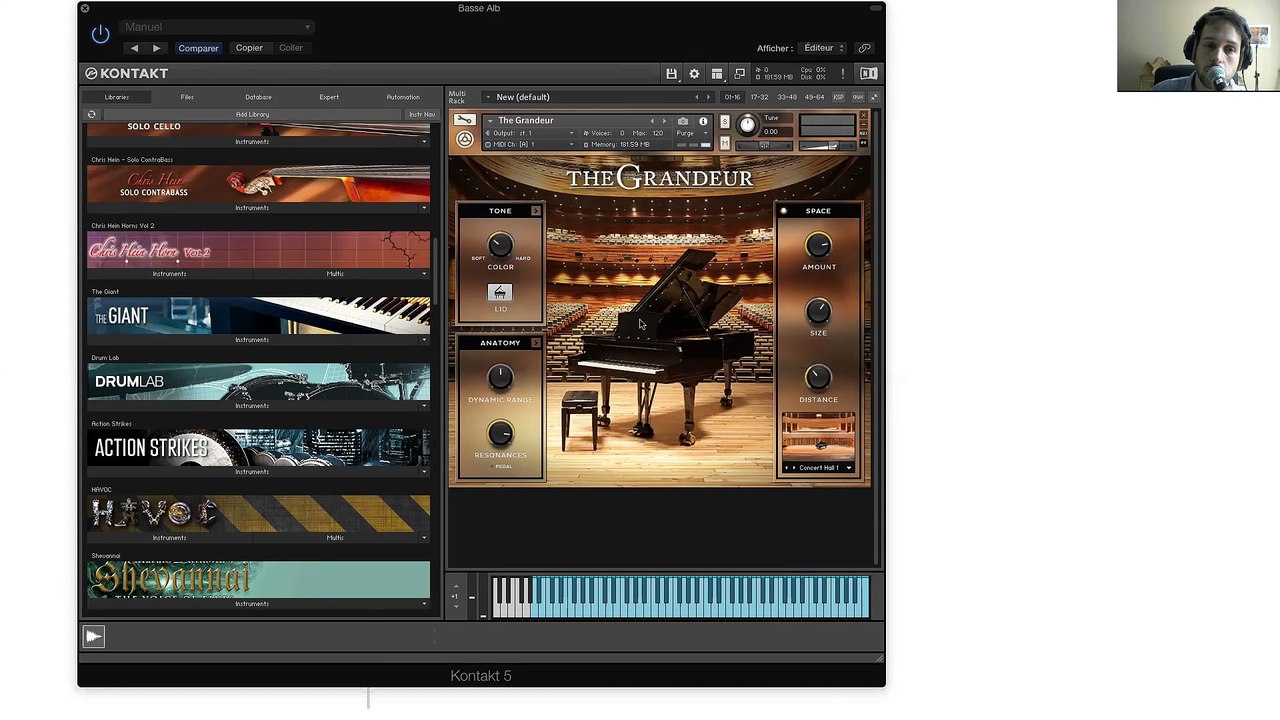Switch to the Automation tab
Screen dimensions: 1280x720
(x=403, y=97)
